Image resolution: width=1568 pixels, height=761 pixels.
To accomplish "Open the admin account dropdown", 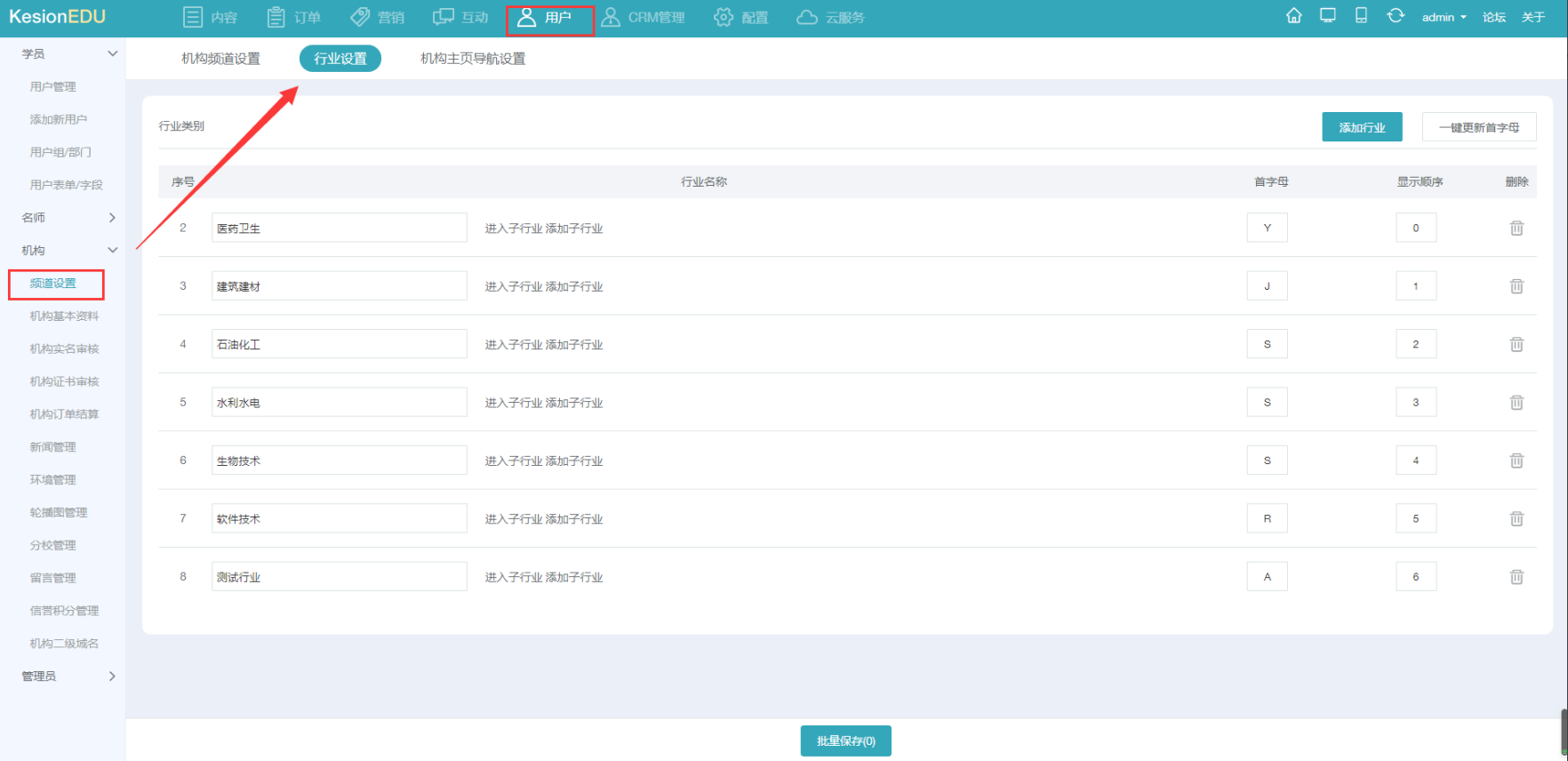I will pos(1444,18).
